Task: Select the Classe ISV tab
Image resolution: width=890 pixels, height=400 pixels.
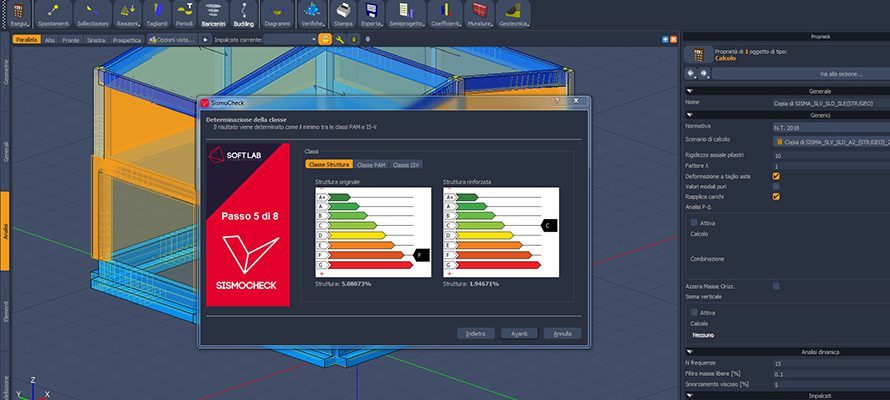Action: [406, 165]
